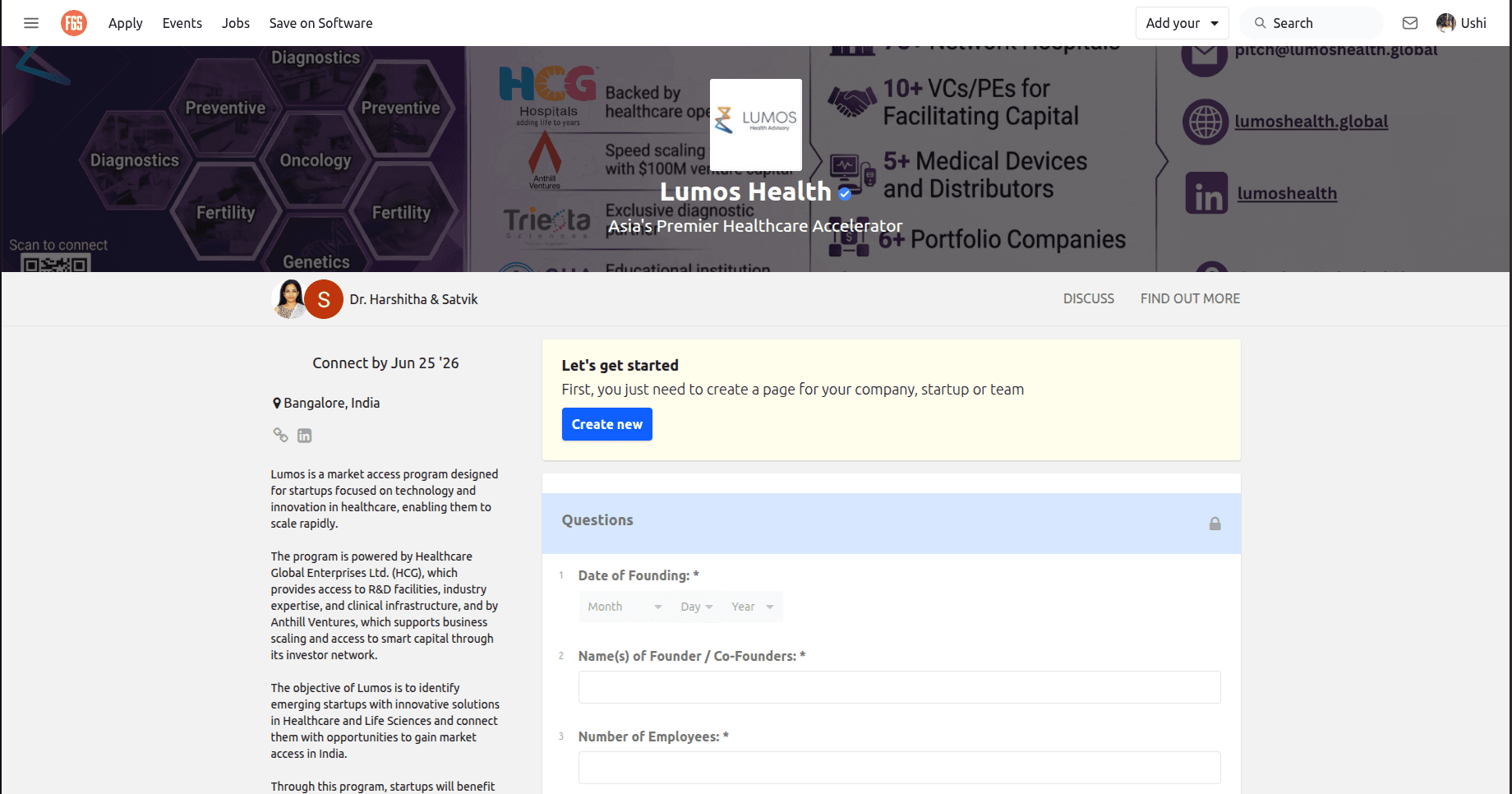The image size is (1512, 794).
Task: Open Dr. Harshitha & Satvik link
Action: 413,299
